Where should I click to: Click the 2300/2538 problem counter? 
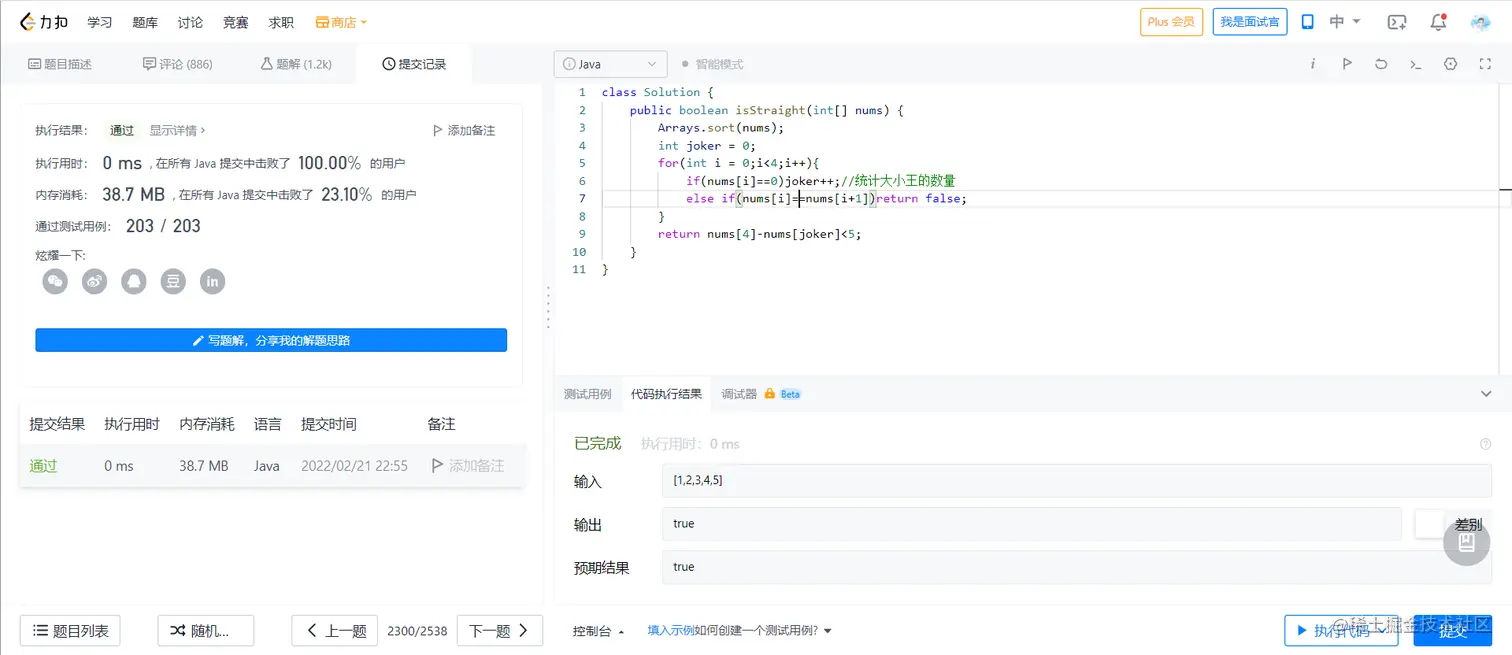click(417, 631)
